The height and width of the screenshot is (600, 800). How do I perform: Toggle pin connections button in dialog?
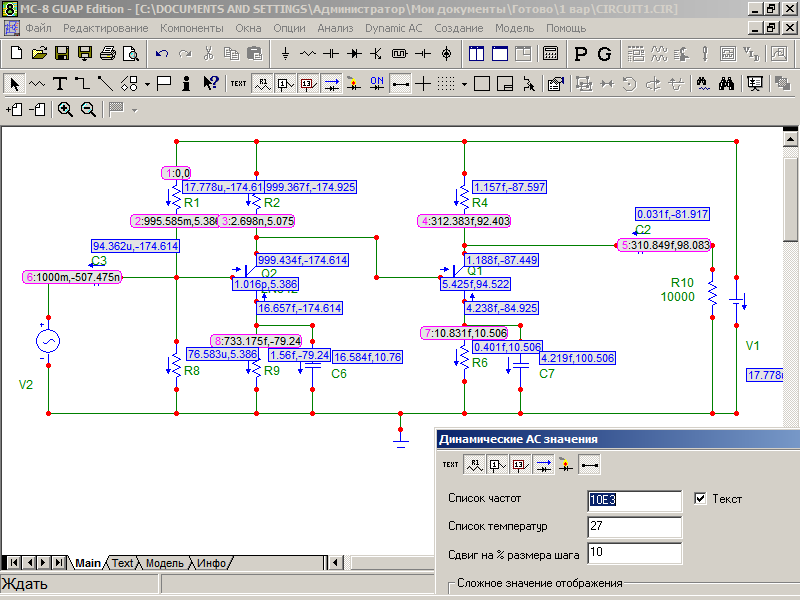point(590,464)
